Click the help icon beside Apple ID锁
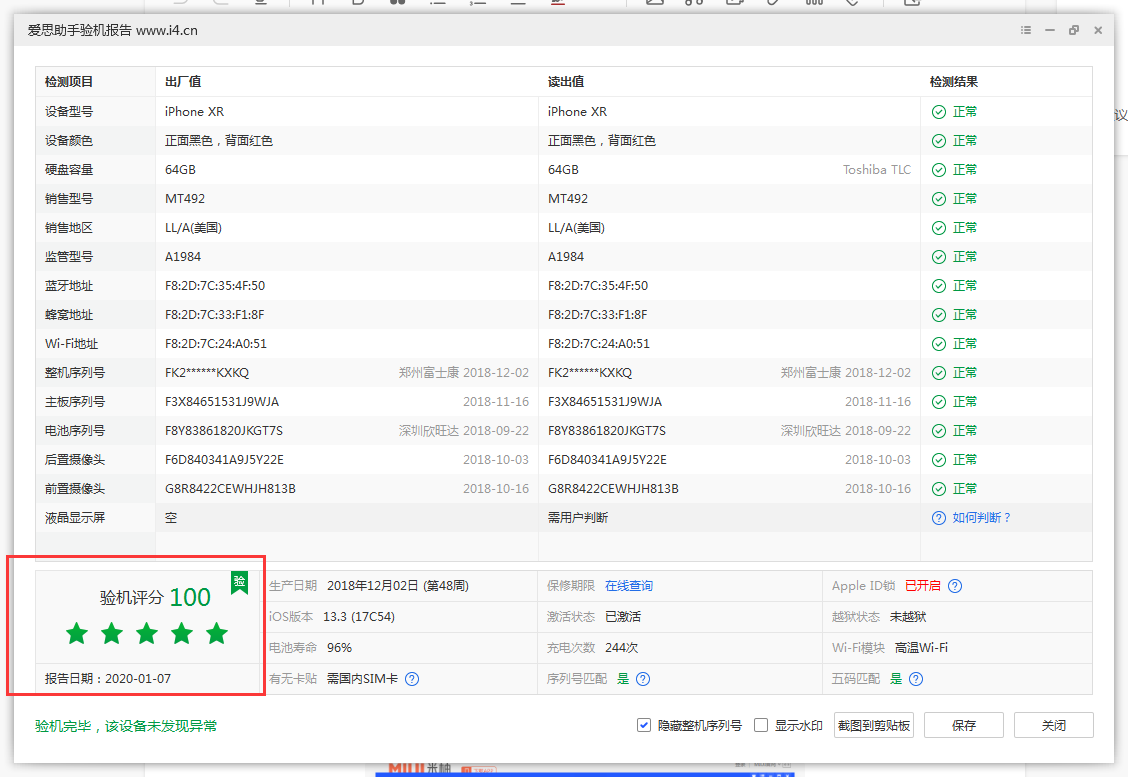1128x777 pixels. 958,586
